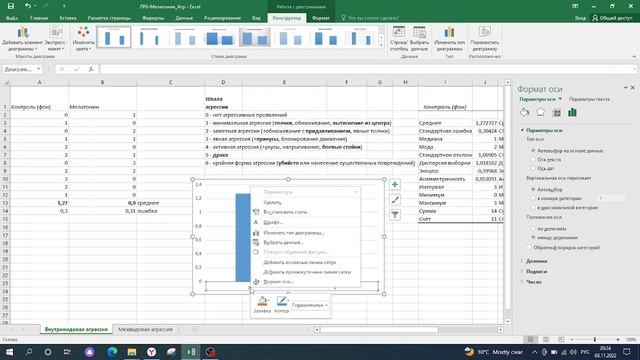This screenshot has width=640, height=360.
Task: Open Axis Options bar chart icon
Action: (572, 112)
